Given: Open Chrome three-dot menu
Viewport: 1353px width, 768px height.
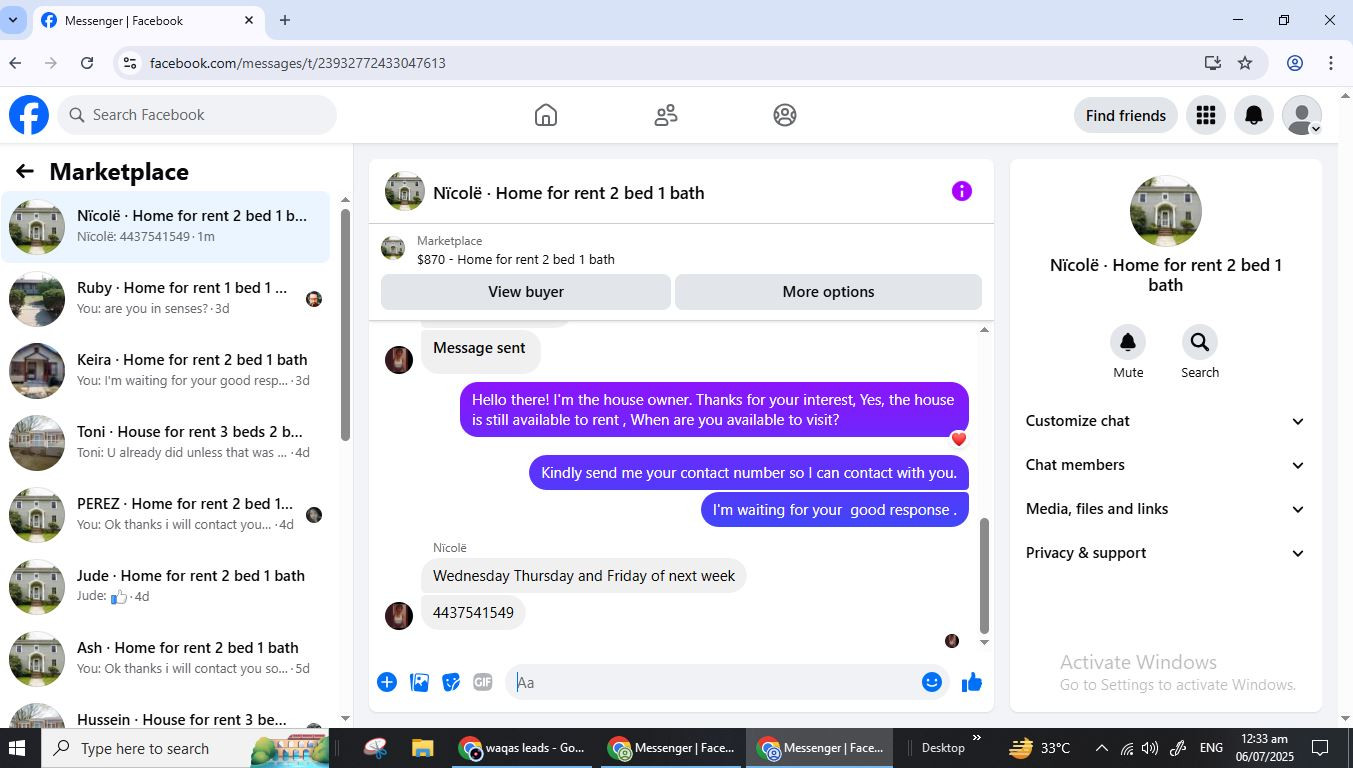Looking at the screenshot, I should pos(1331,63).
